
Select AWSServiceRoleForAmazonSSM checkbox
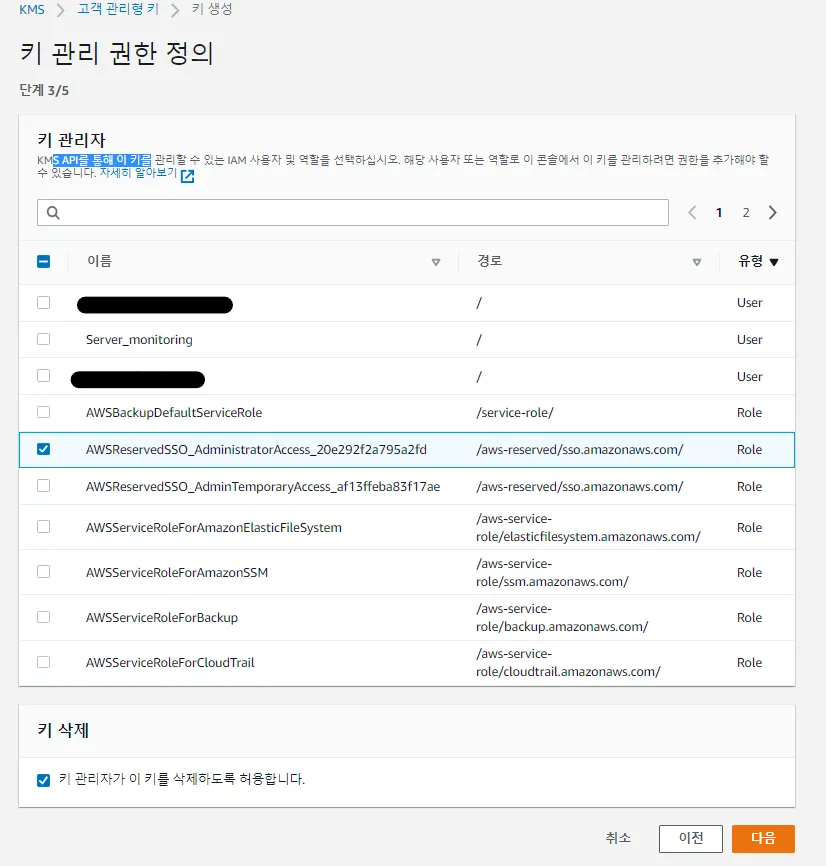pos(44,572)
